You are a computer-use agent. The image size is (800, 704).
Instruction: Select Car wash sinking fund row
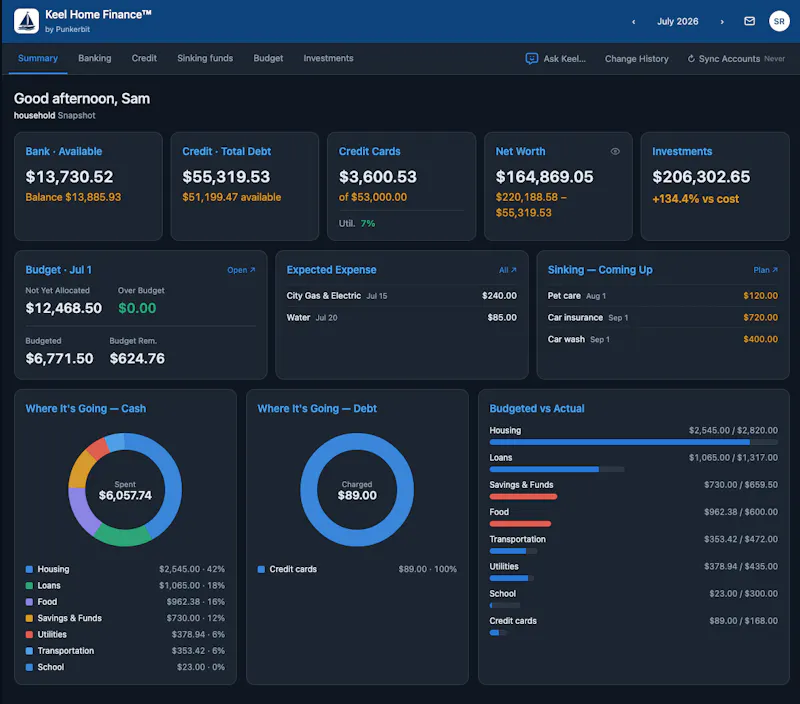(663, 339)
